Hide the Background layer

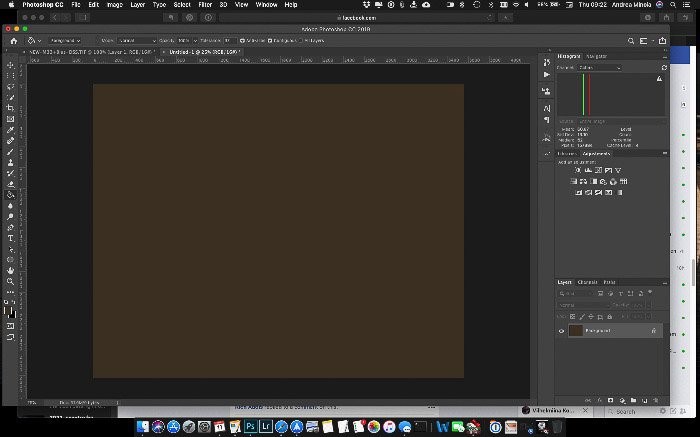tap(561, 331)
